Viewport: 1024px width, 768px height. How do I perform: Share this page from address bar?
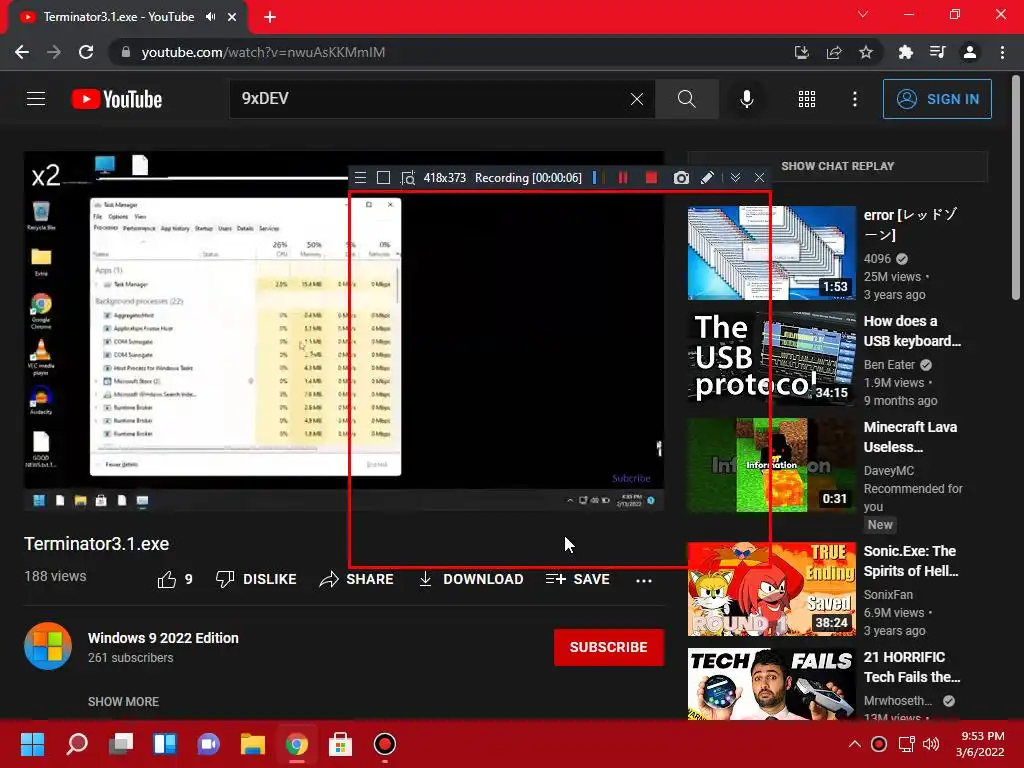(x=834, y=52)
